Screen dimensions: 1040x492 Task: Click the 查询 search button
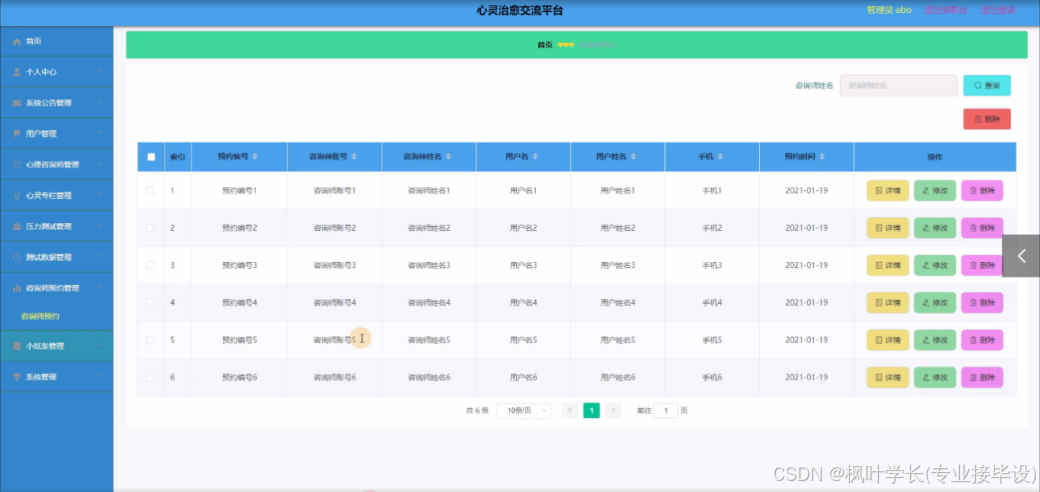click(987, 86)
